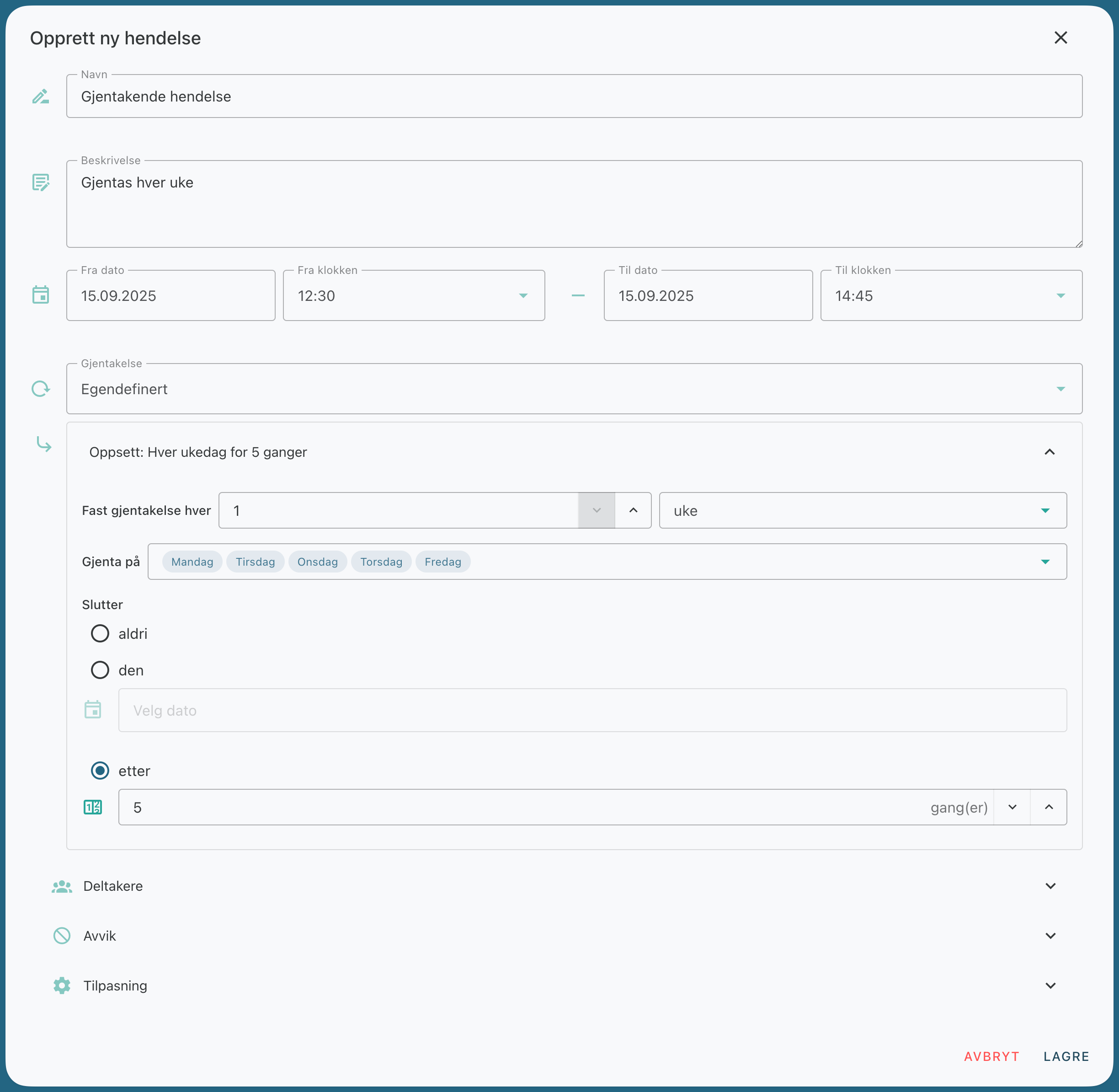Select the etter radio button

[100, 771]
